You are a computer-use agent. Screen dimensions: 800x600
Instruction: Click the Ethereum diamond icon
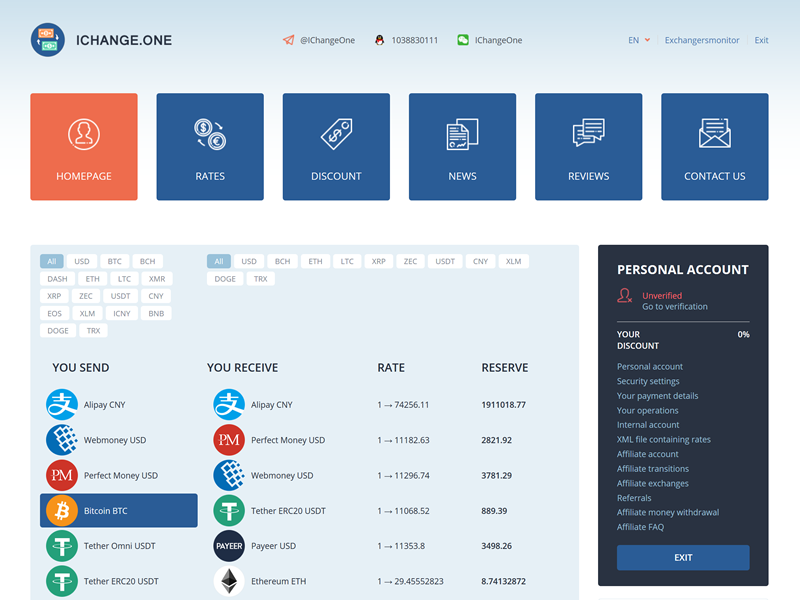pyautogui.click(x=229, y=581)
